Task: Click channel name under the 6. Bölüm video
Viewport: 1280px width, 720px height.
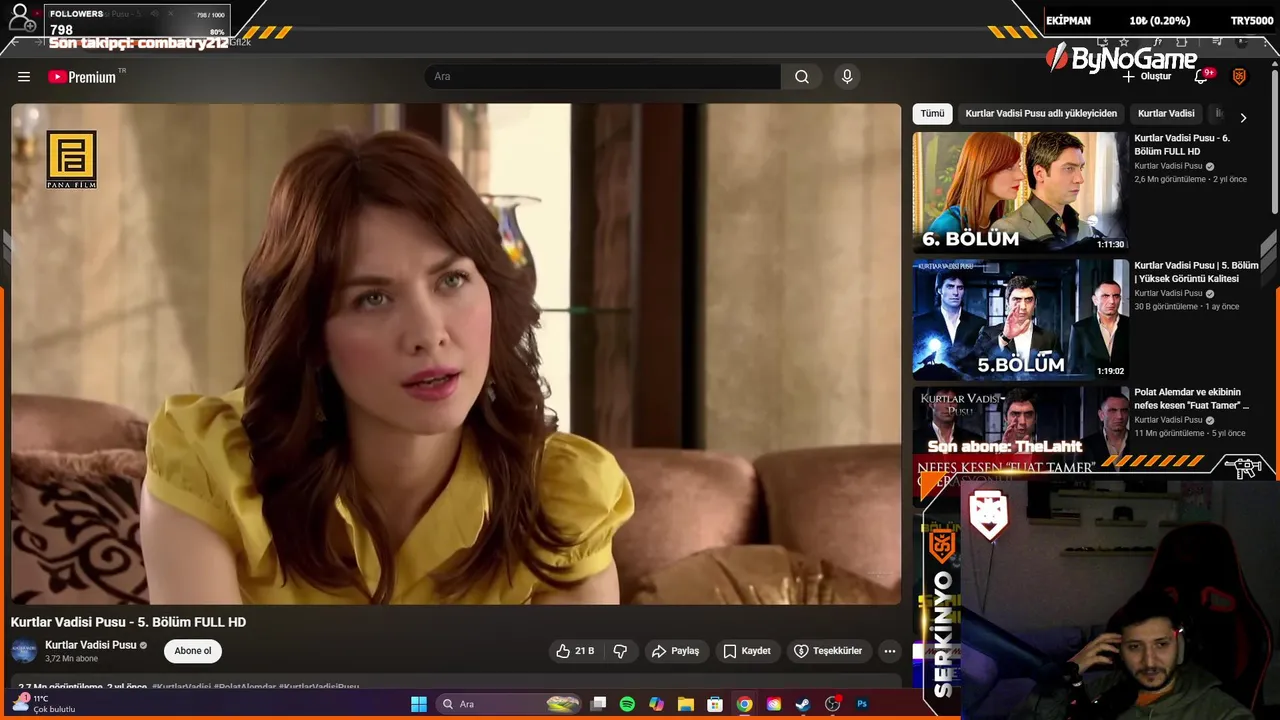Action: (x=1168, y=166)
